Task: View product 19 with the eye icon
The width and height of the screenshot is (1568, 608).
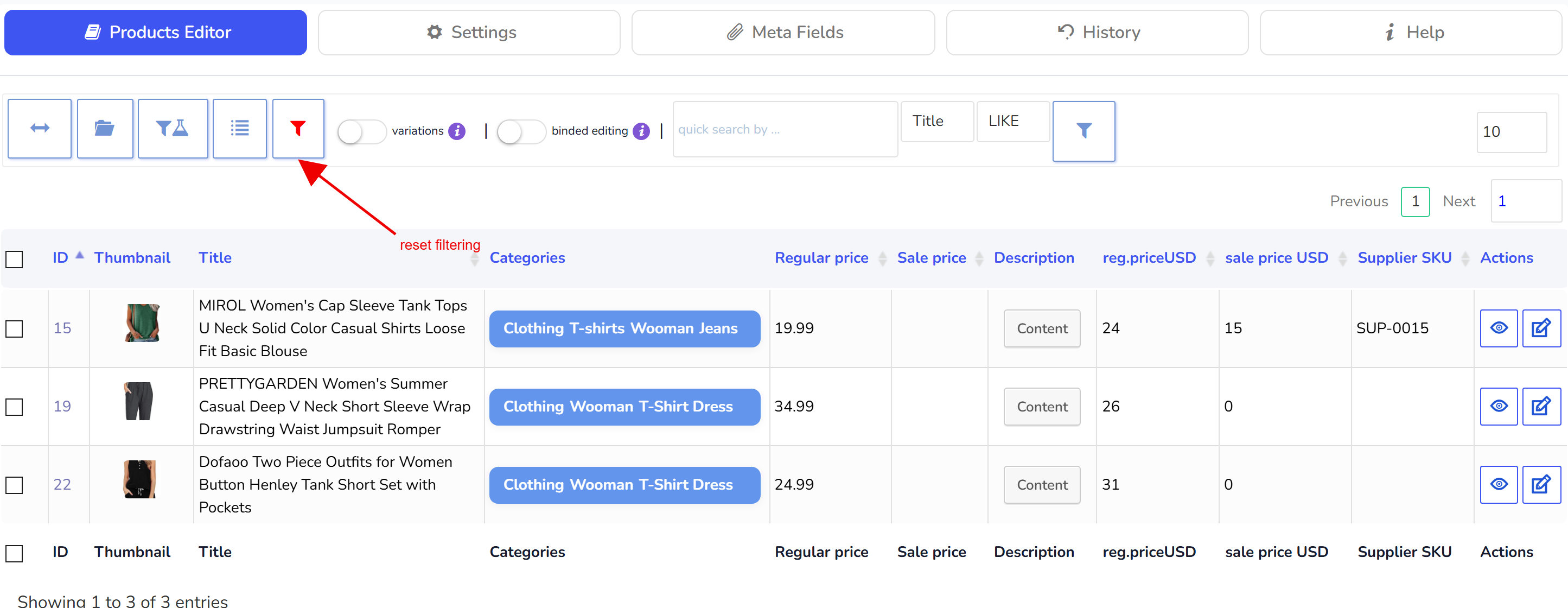Action: (1499, 407)
